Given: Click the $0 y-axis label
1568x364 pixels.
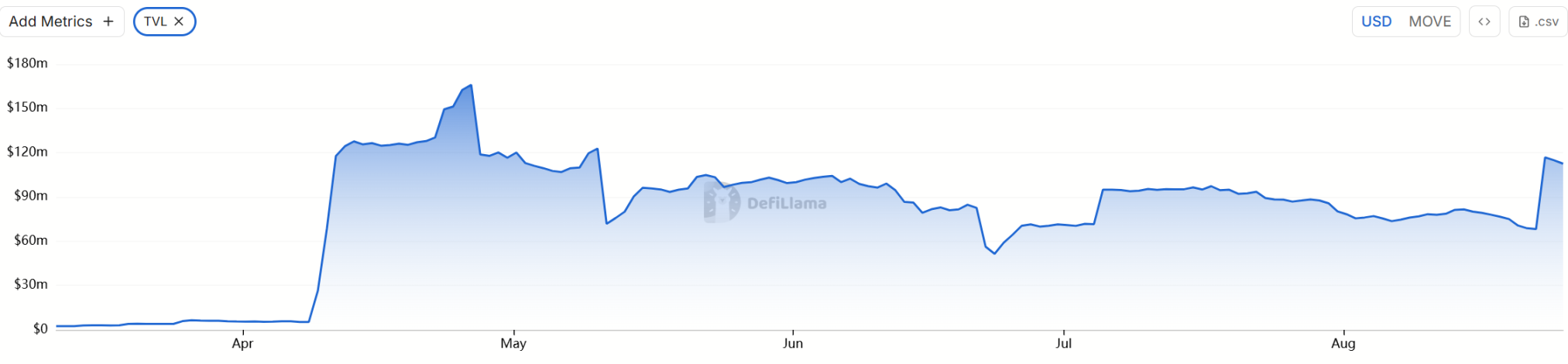Looking at the screenshot, I should pyautogui.click(x=40, y=328).
